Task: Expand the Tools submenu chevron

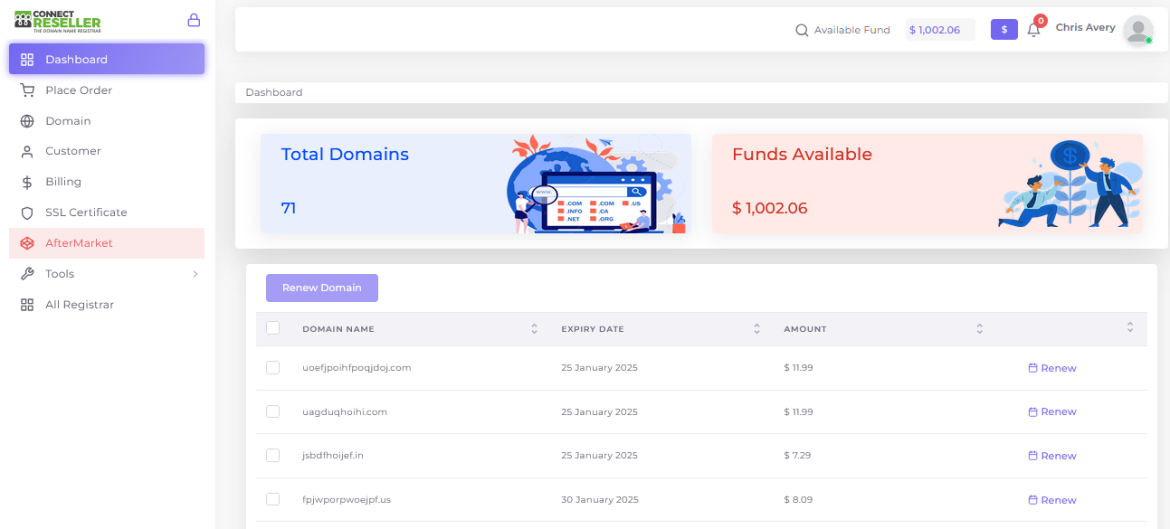Action: pos(195,274)
